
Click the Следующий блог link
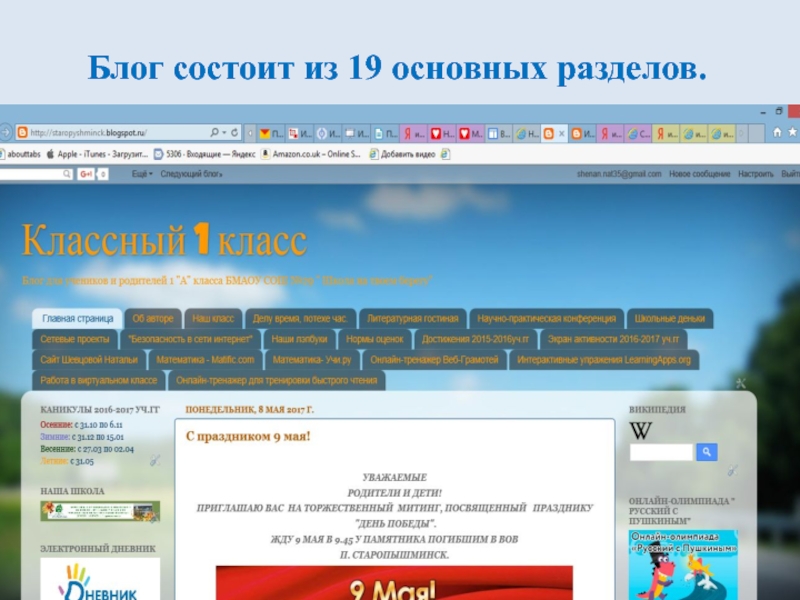click(191, 174)
